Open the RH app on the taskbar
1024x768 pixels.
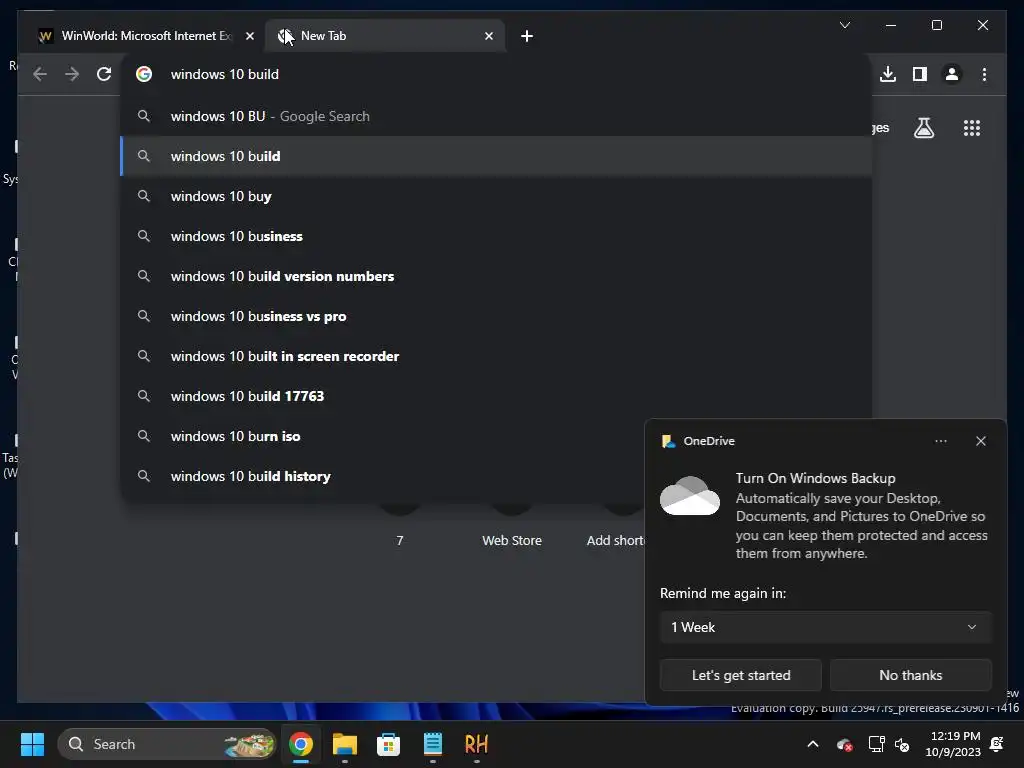coord(476,744)
